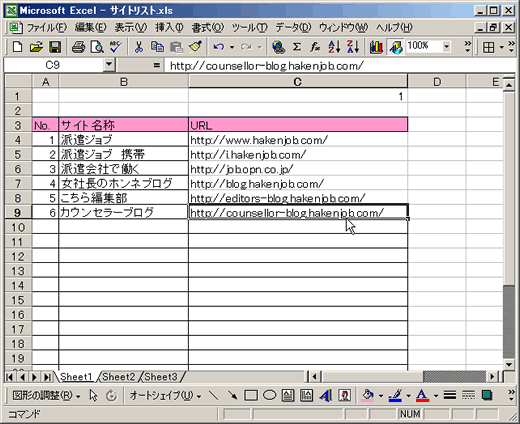Open the Line Color dropdown arrow
520x424 pixels.
(x=408, y=396)
